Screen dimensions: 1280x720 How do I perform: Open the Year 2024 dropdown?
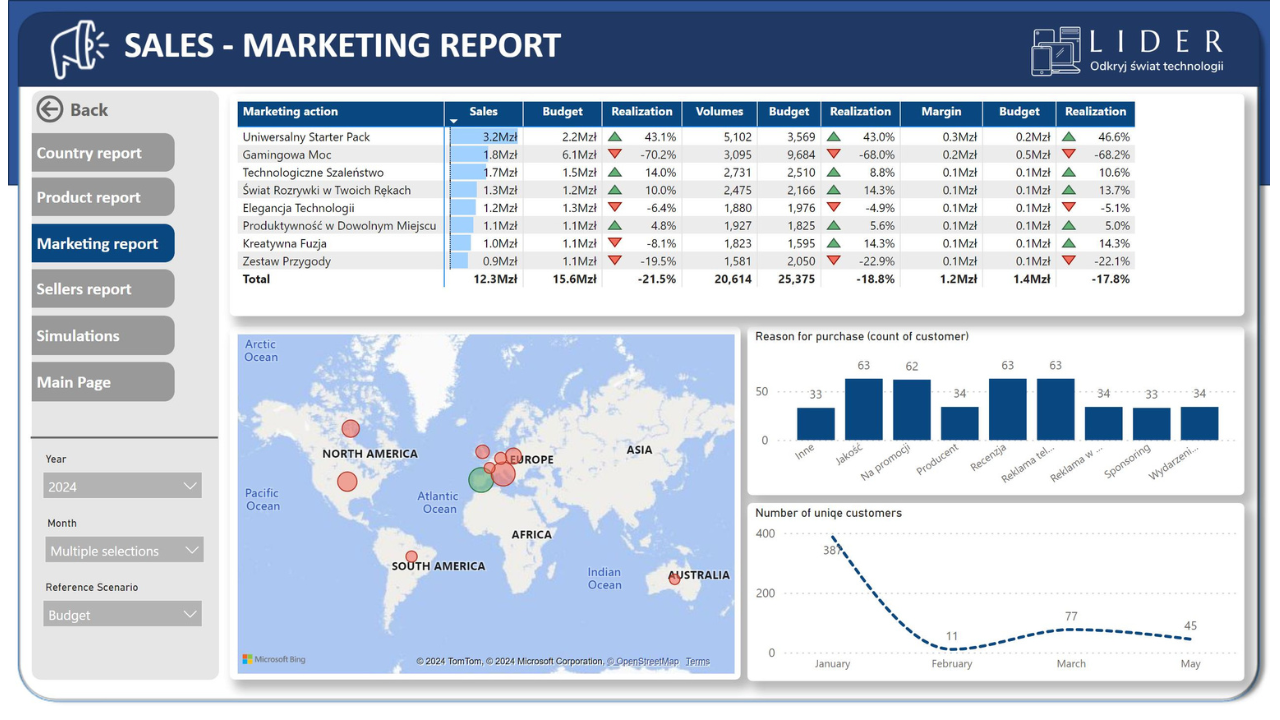(123, 487)
